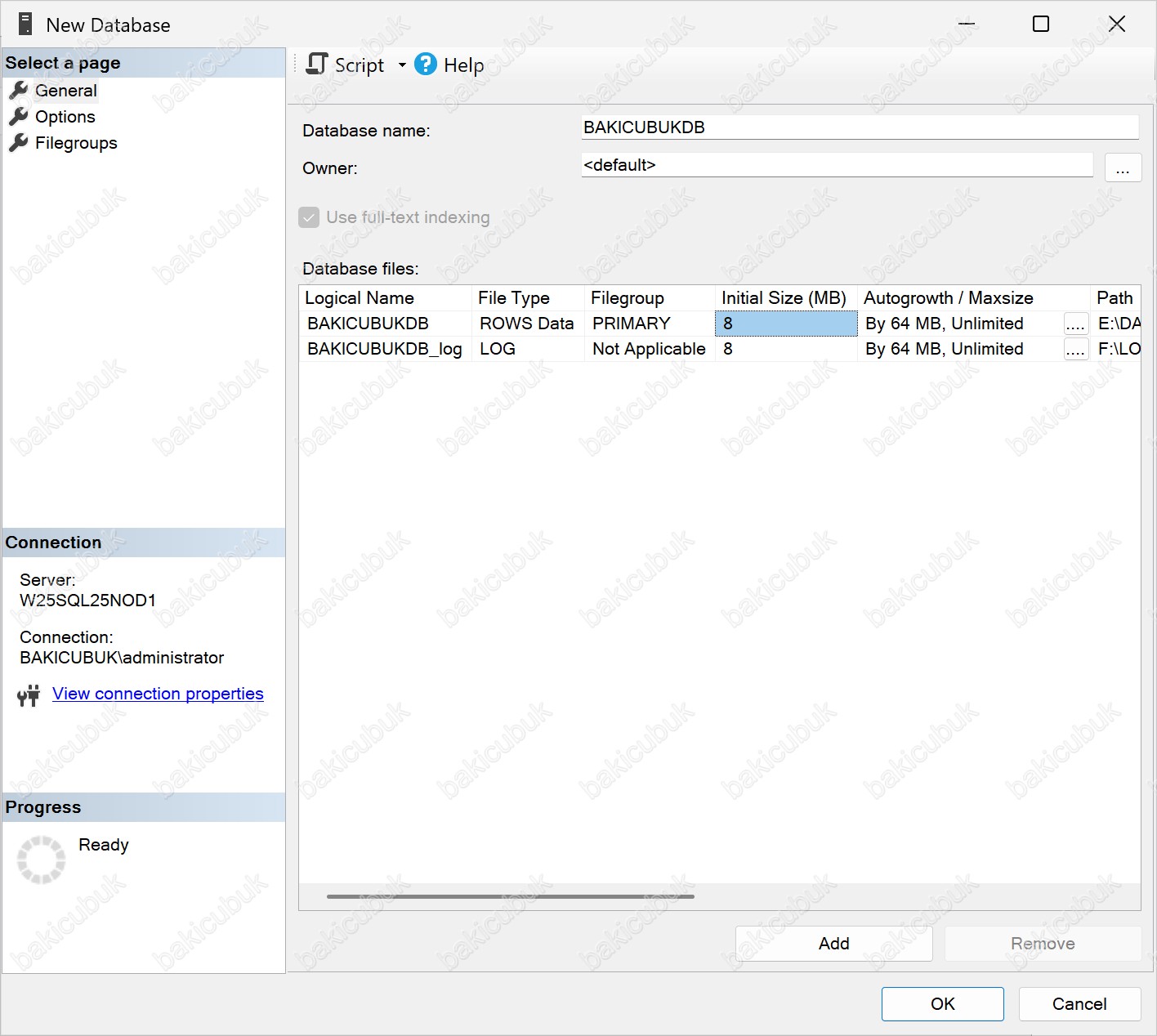Click the horizontal scrollbar in file grid
The image size is (1157, 1036).
tap(510, 896)
